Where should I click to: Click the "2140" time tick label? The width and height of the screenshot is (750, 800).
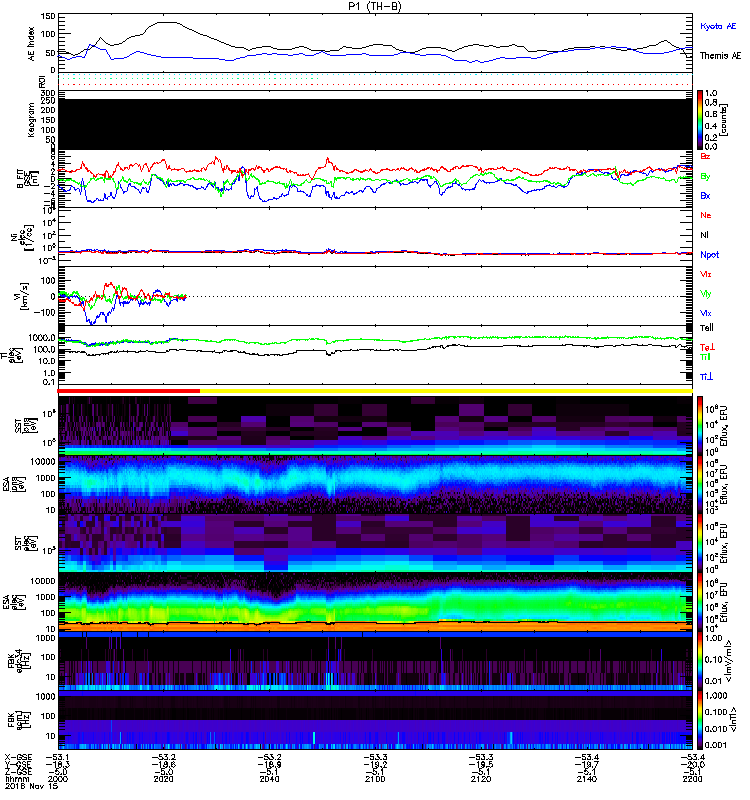(586, 779)
